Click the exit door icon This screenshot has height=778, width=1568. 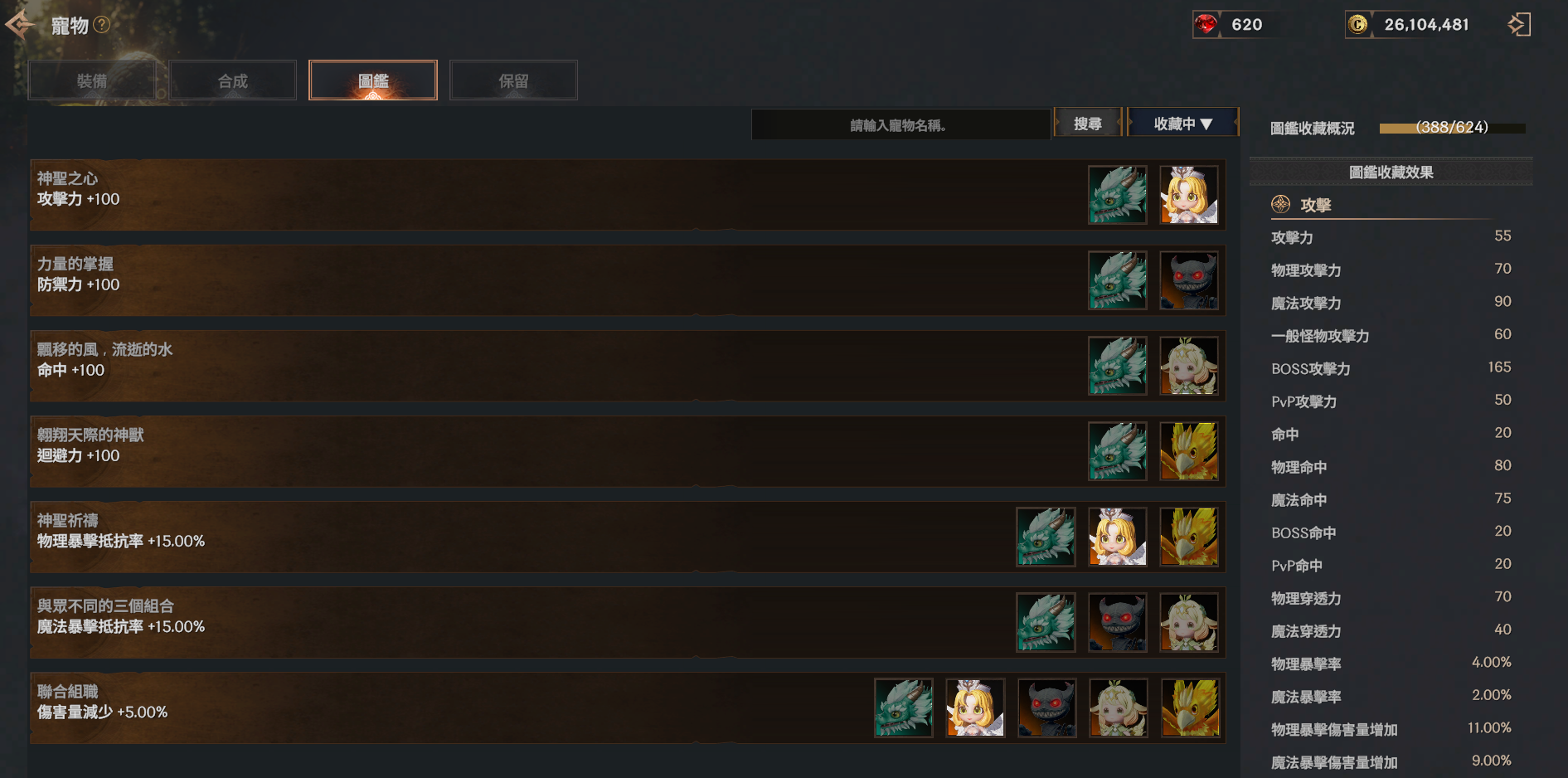pos(1519,24)
